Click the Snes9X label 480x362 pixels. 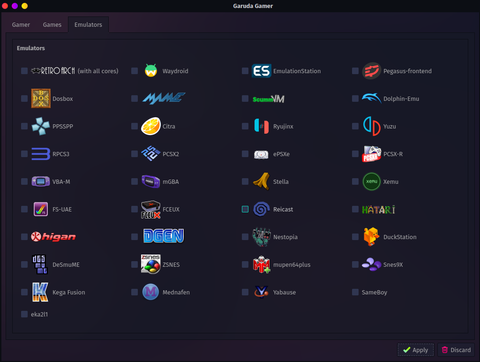[x=393, y=265]
